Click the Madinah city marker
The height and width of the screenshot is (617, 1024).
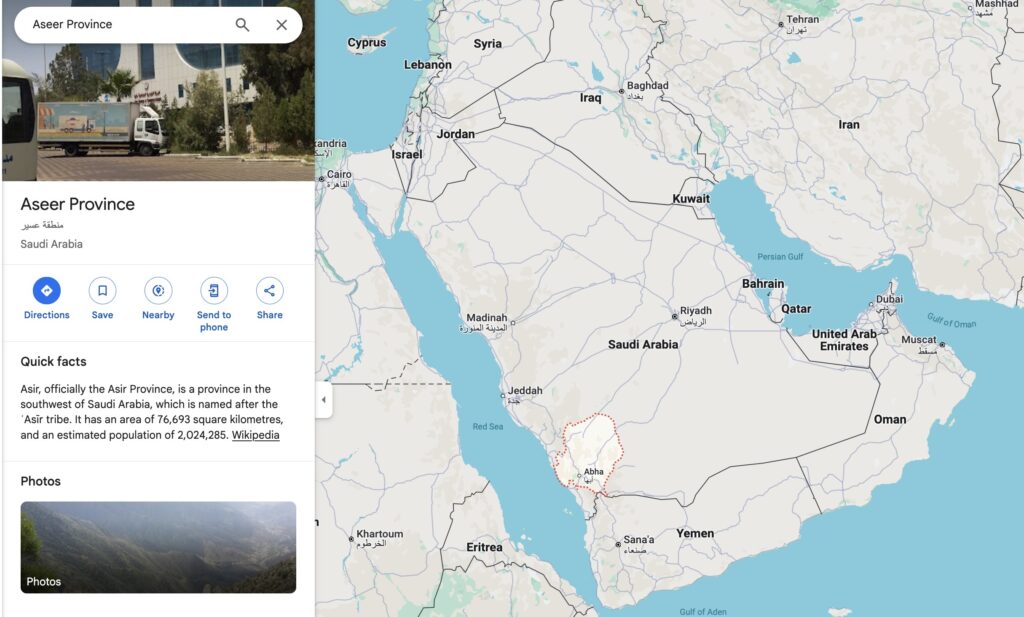tap(513, 322)
